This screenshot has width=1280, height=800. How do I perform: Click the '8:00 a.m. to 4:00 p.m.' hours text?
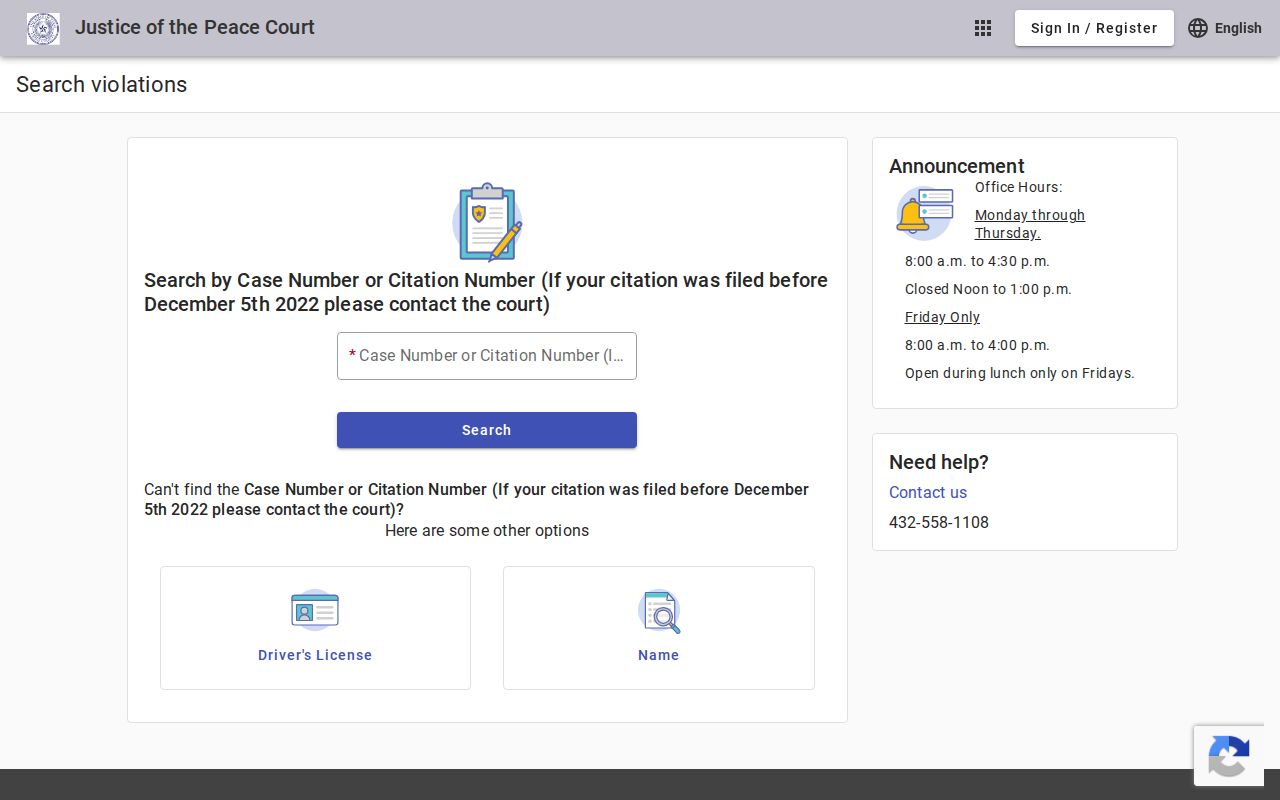[977, 345]
